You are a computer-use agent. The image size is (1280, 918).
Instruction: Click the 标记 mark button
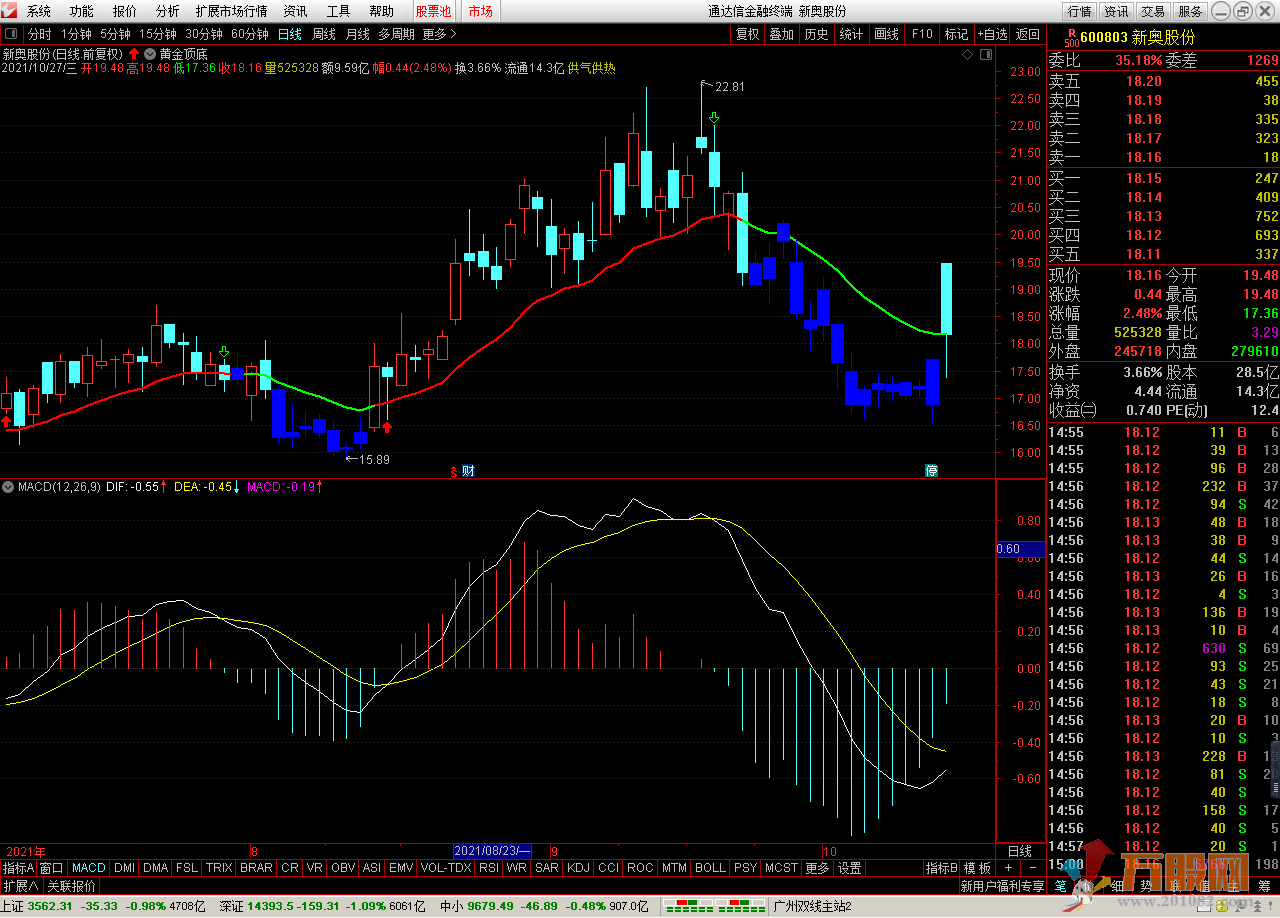click(956, 34)
